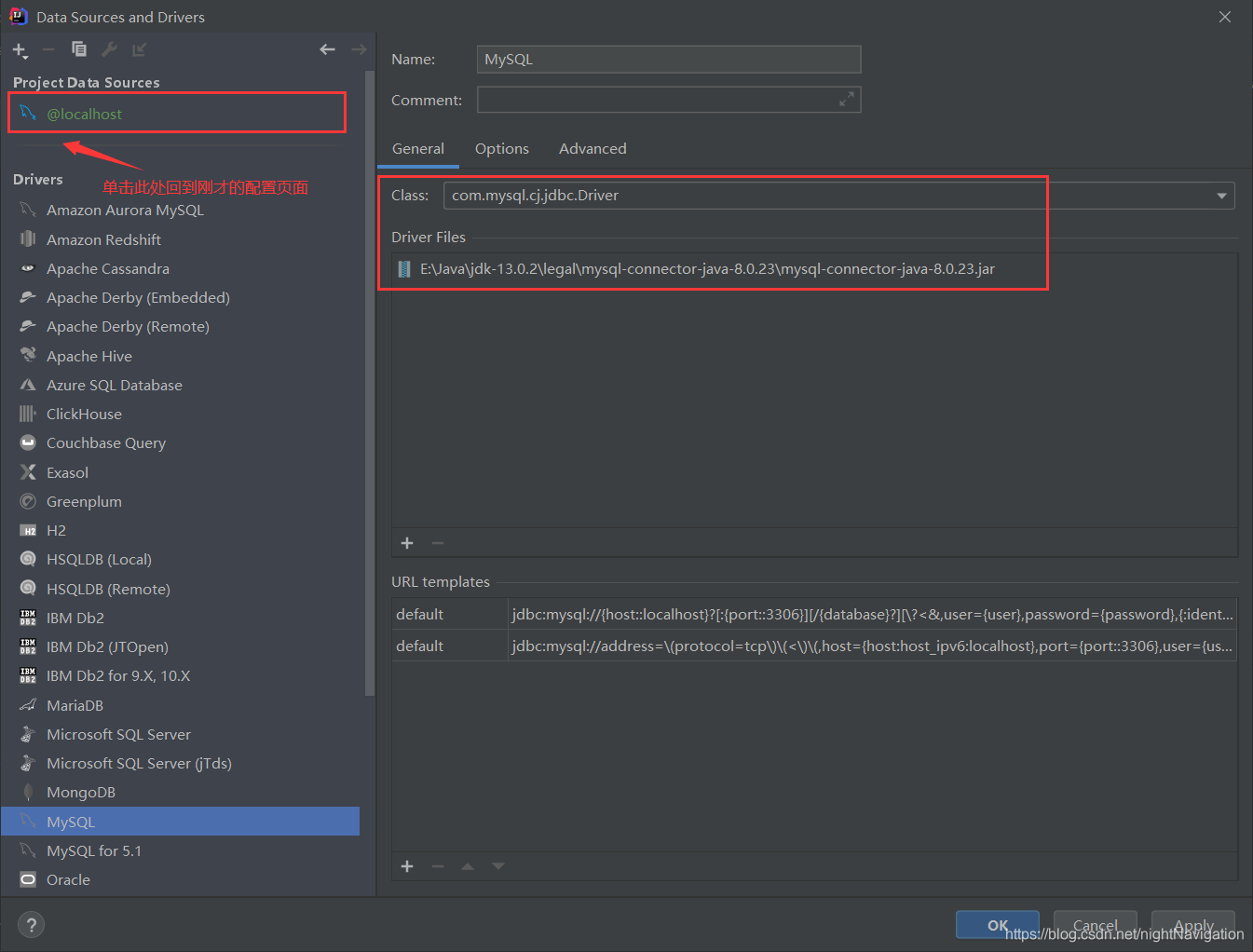Screen dimensions: 1253x952
Task: Click the ClickHouse driver icon
Action: 28,414
